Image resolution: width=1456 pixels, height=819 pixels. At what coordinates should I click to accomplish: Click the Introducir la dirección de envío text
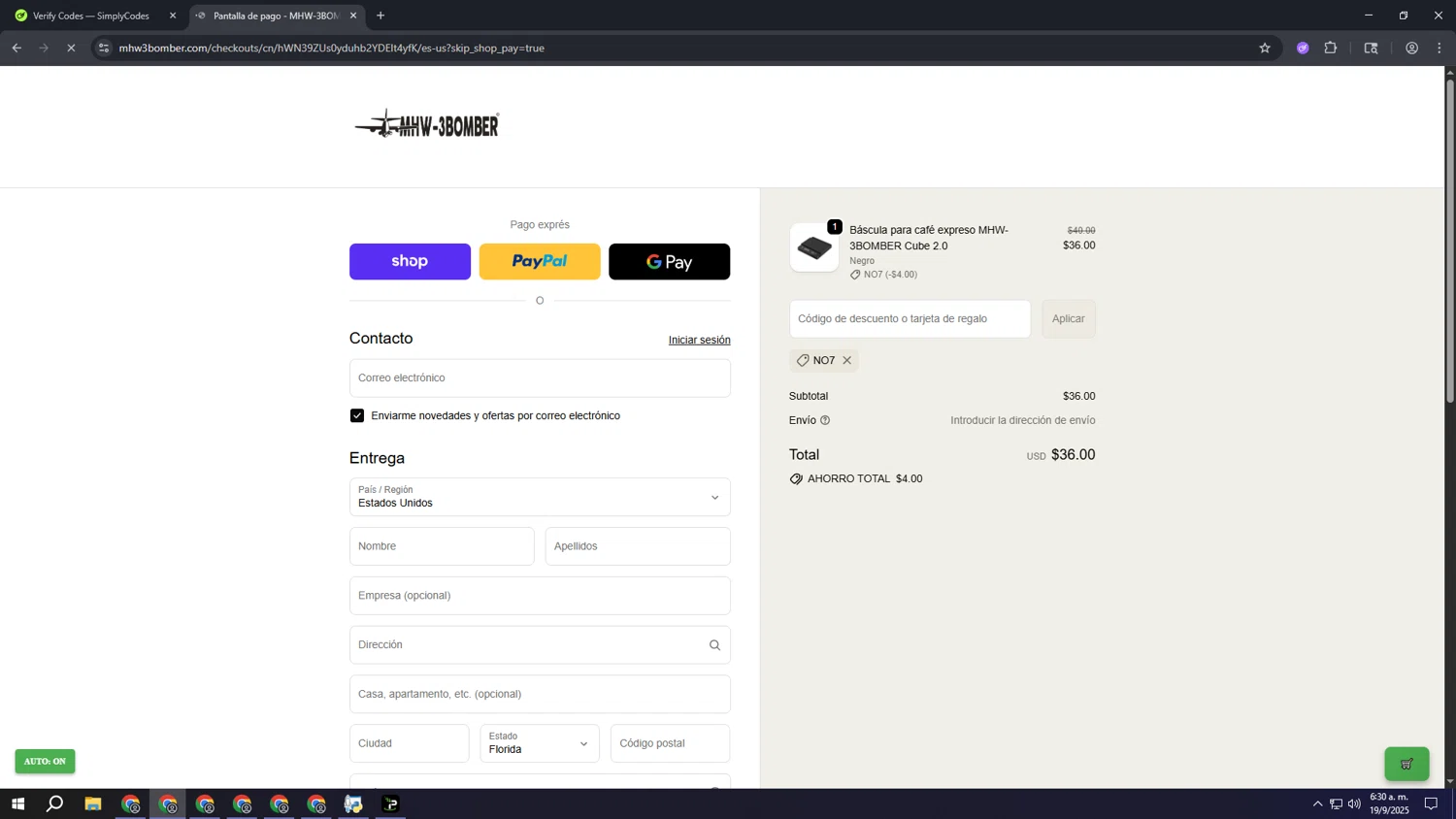pos(1023,420)
